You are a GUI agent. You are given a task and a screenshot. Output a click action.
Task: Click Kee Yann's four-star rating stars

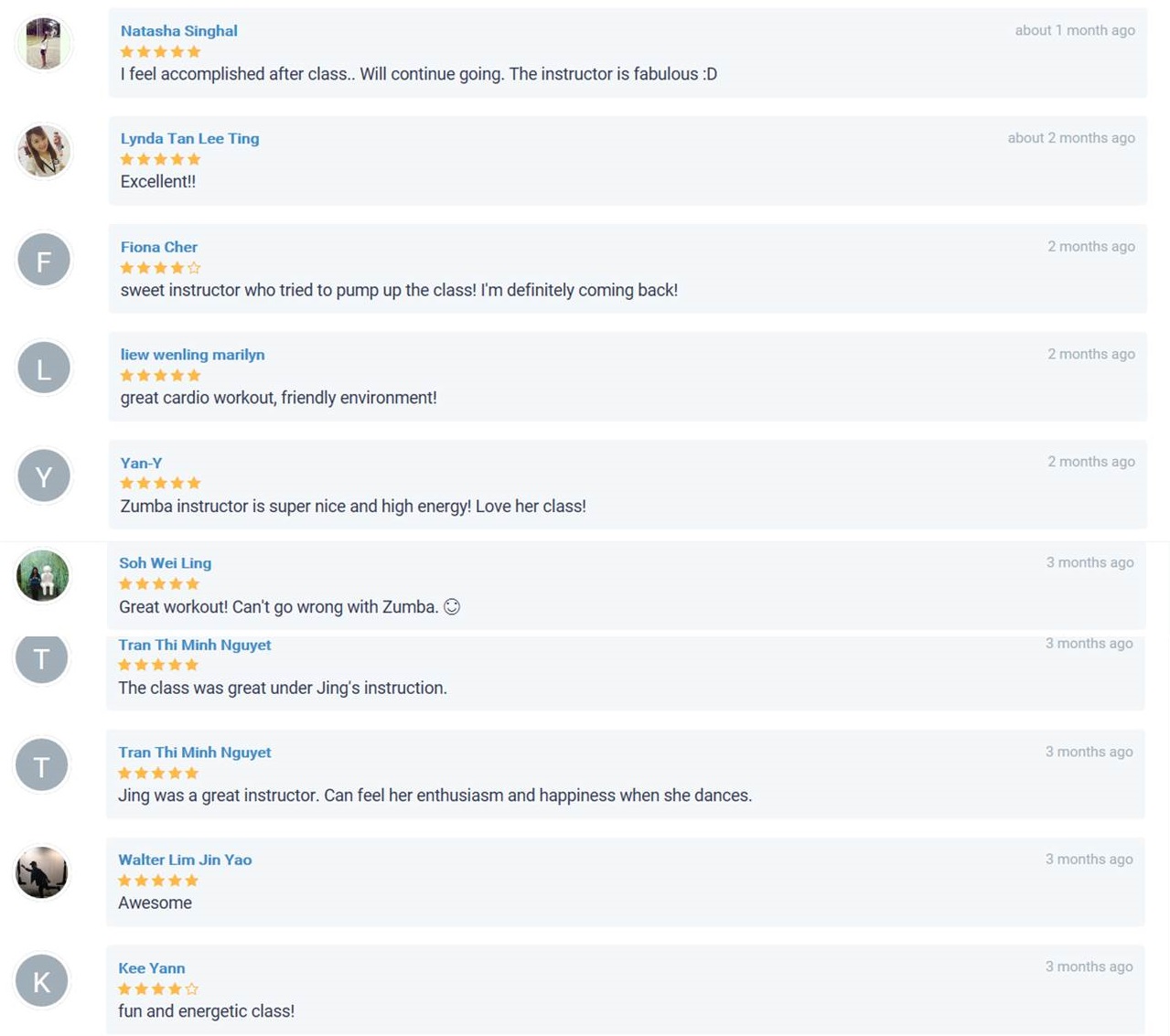pyautogui.click(x=158, y=988)
